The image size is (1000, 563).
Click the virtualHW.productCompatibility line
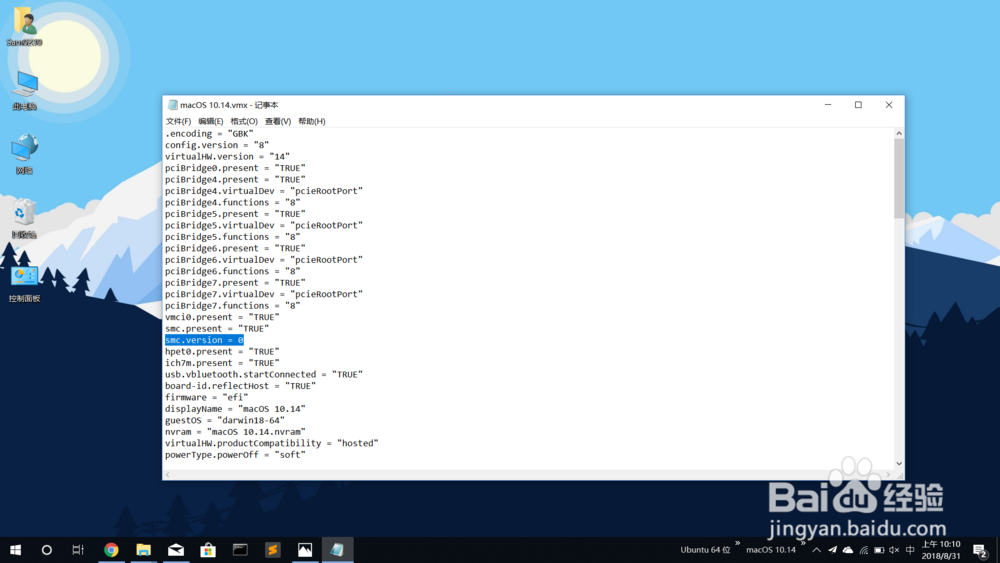(271, 443)
